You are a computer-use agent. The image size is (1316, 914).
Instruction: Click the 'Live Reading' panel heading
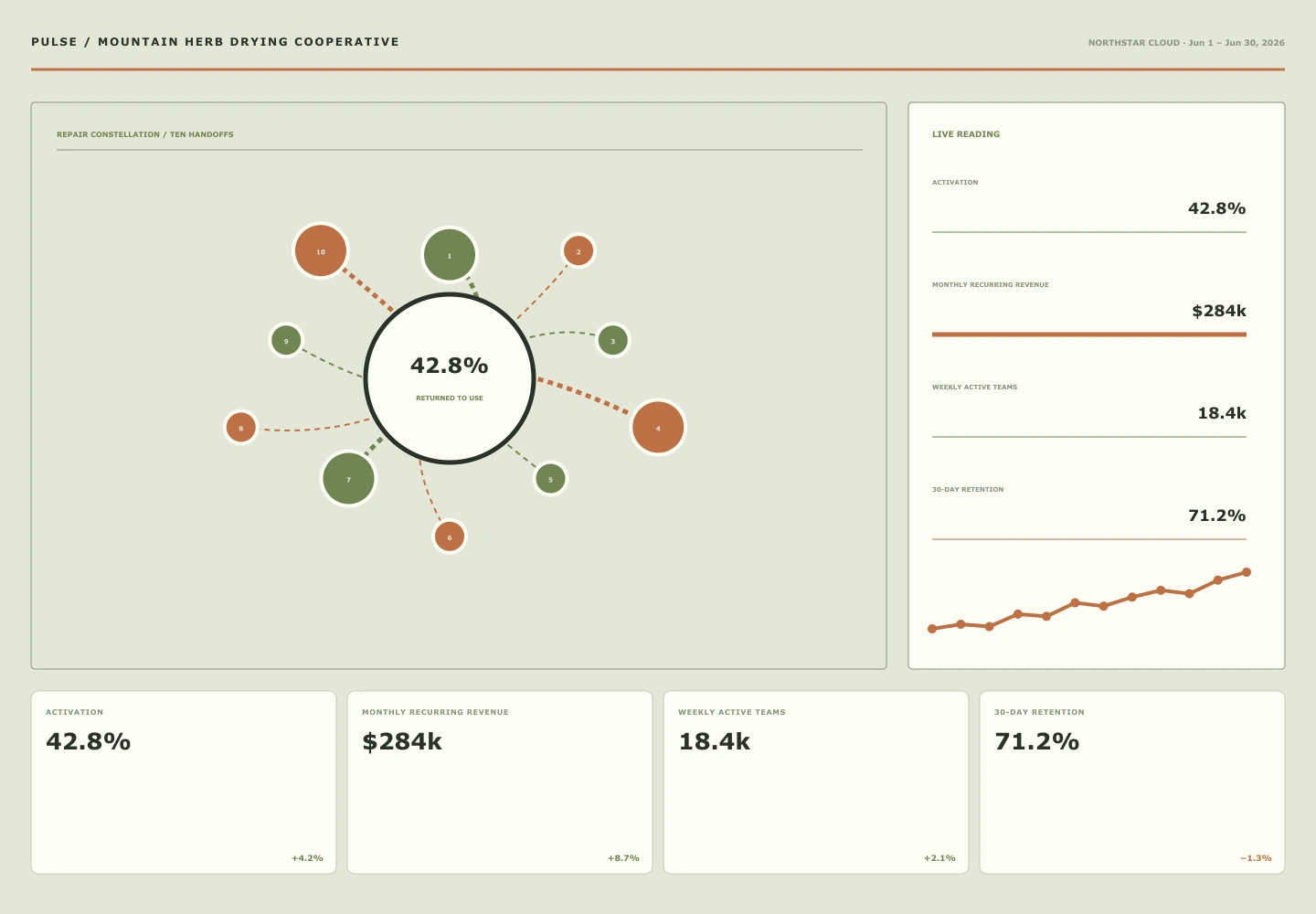tap(966, 134)
